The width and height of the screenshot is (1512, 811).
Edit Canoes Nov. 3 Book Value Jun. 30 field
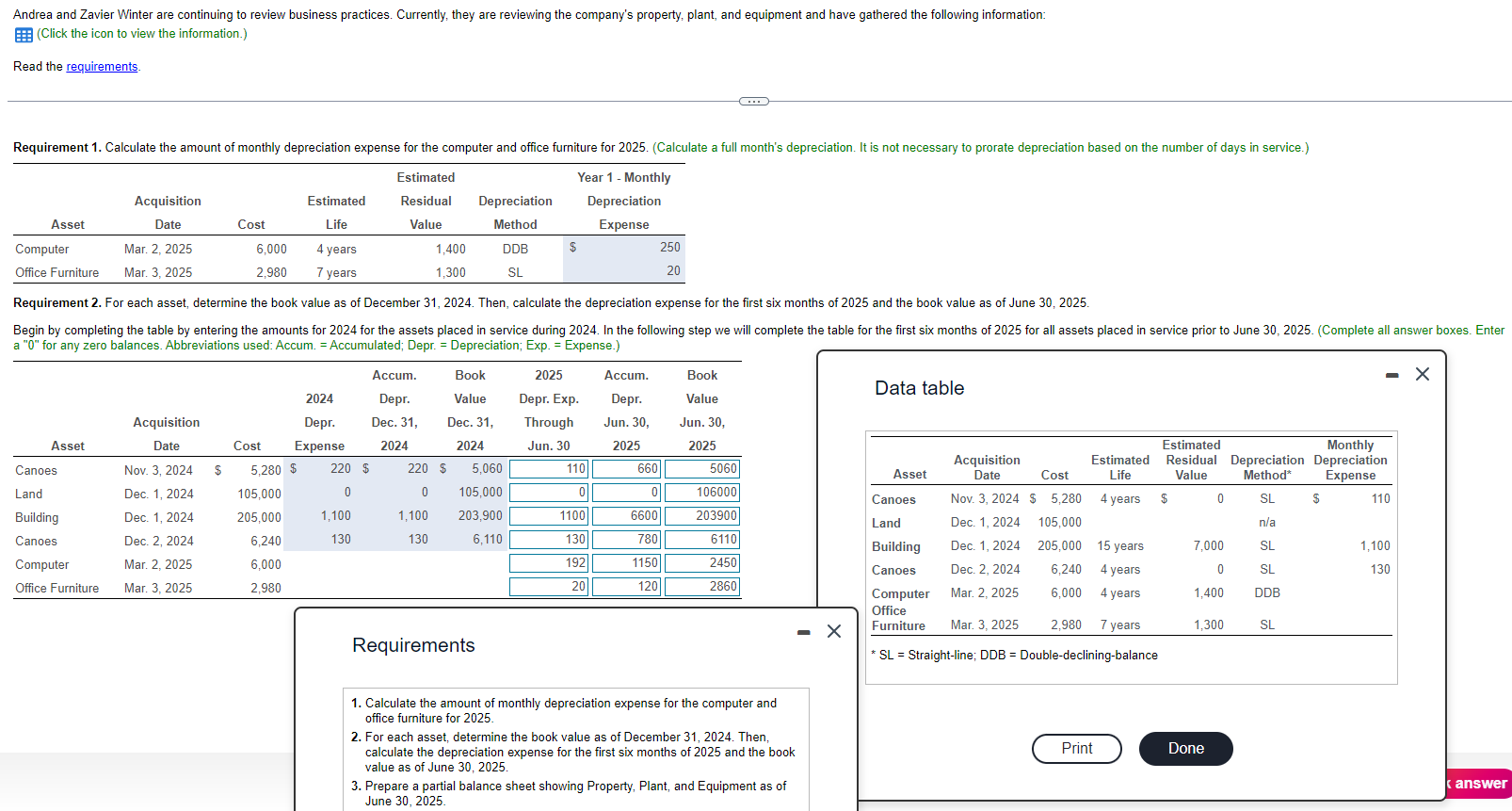click(702, 469)
